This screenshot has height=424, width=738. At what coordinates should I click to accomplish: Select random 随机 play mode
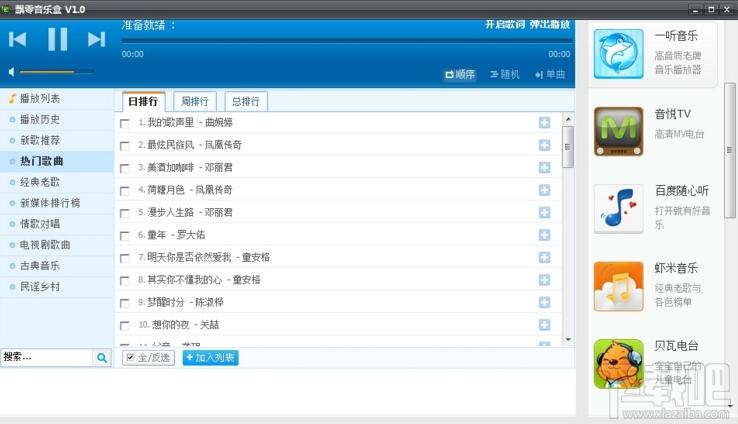click(x=505, y=74)
